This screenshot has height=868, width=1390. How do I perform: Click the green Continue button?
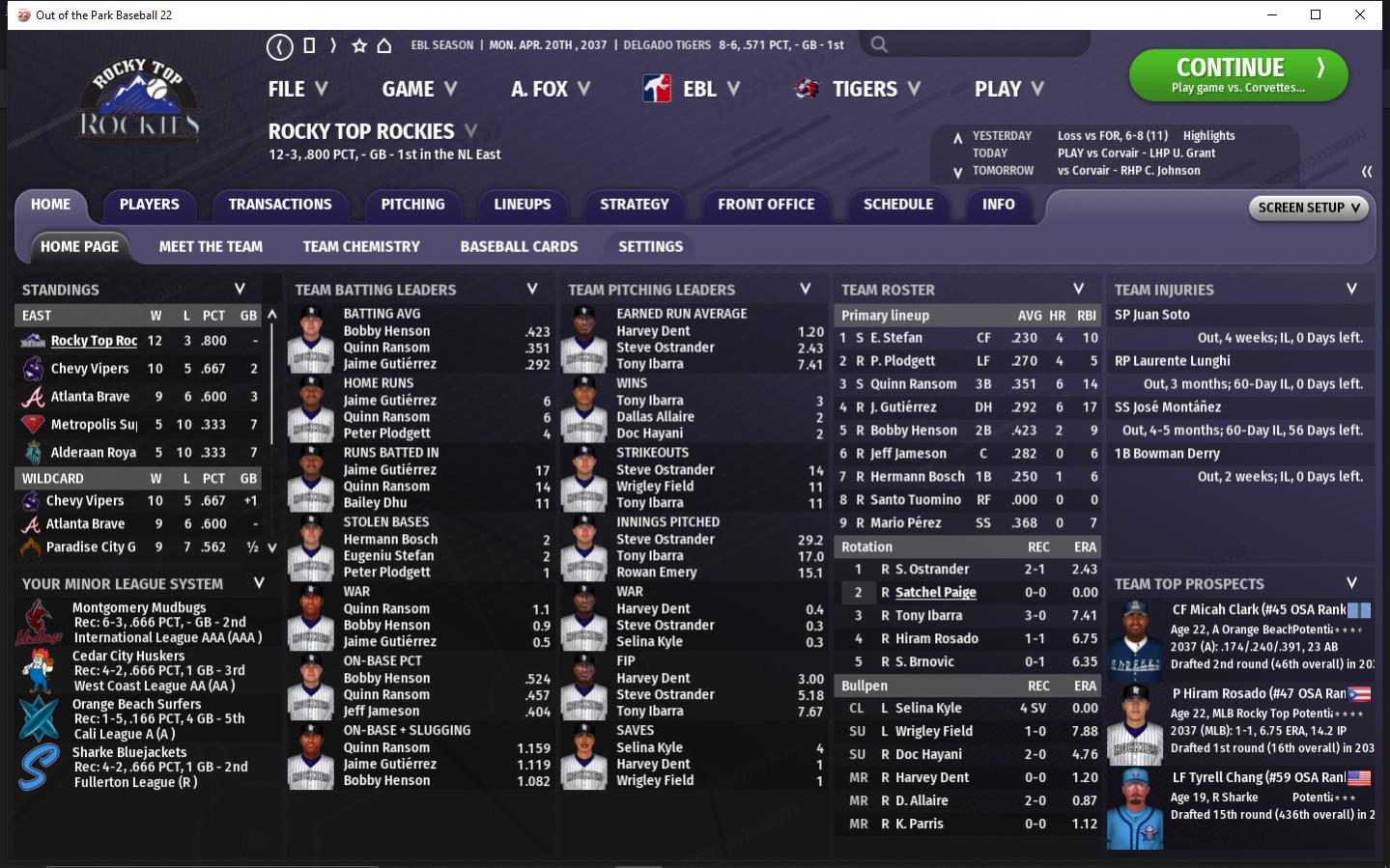point(1238,75)
